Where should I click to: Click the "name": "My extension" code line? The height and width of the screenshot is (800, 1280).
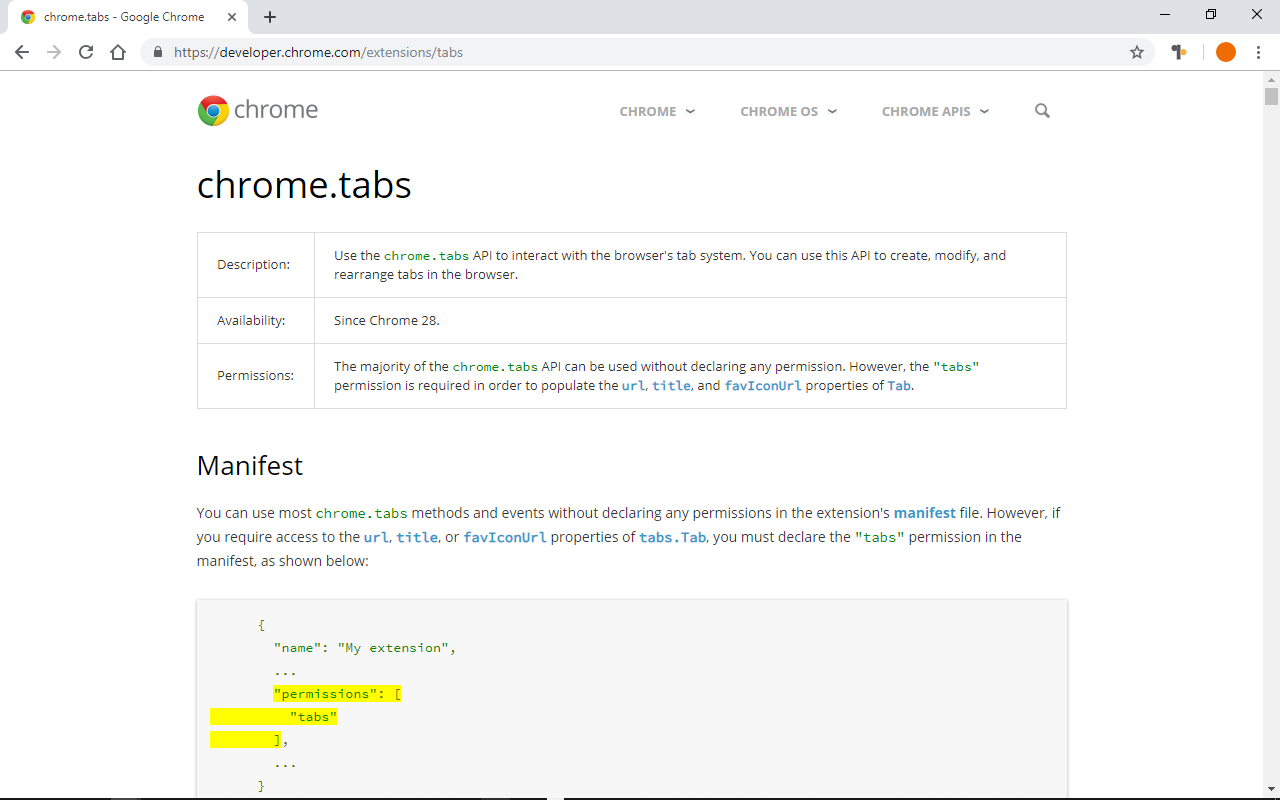point(365,648)
